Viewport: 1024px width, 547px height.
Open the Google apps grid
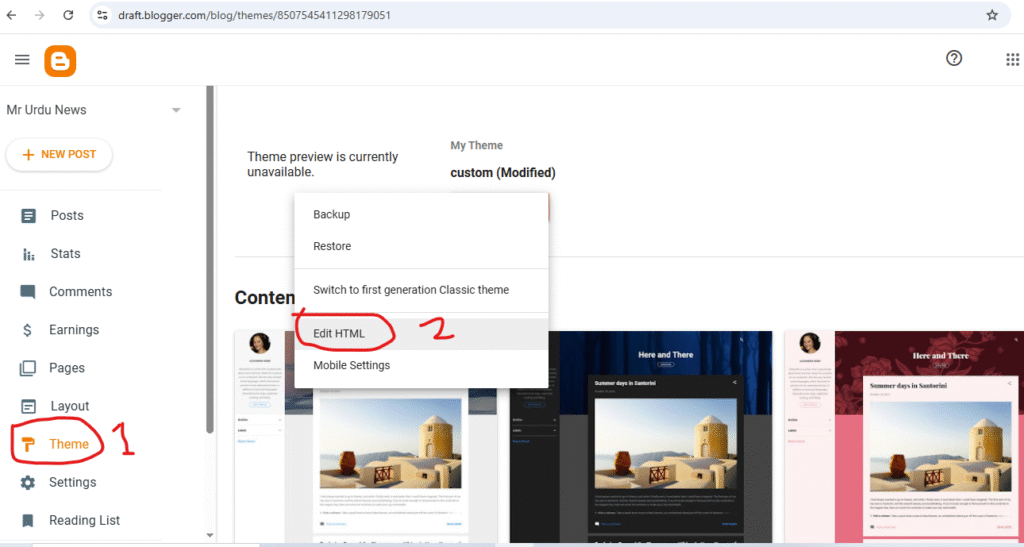pyautogui.click(x=1012, y=59)
